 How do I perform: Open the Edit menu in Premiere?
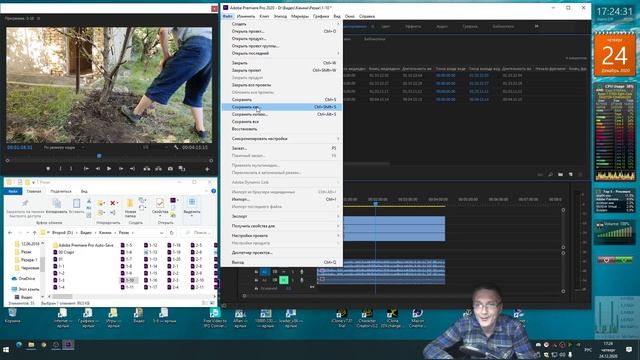tap(246, 16)
